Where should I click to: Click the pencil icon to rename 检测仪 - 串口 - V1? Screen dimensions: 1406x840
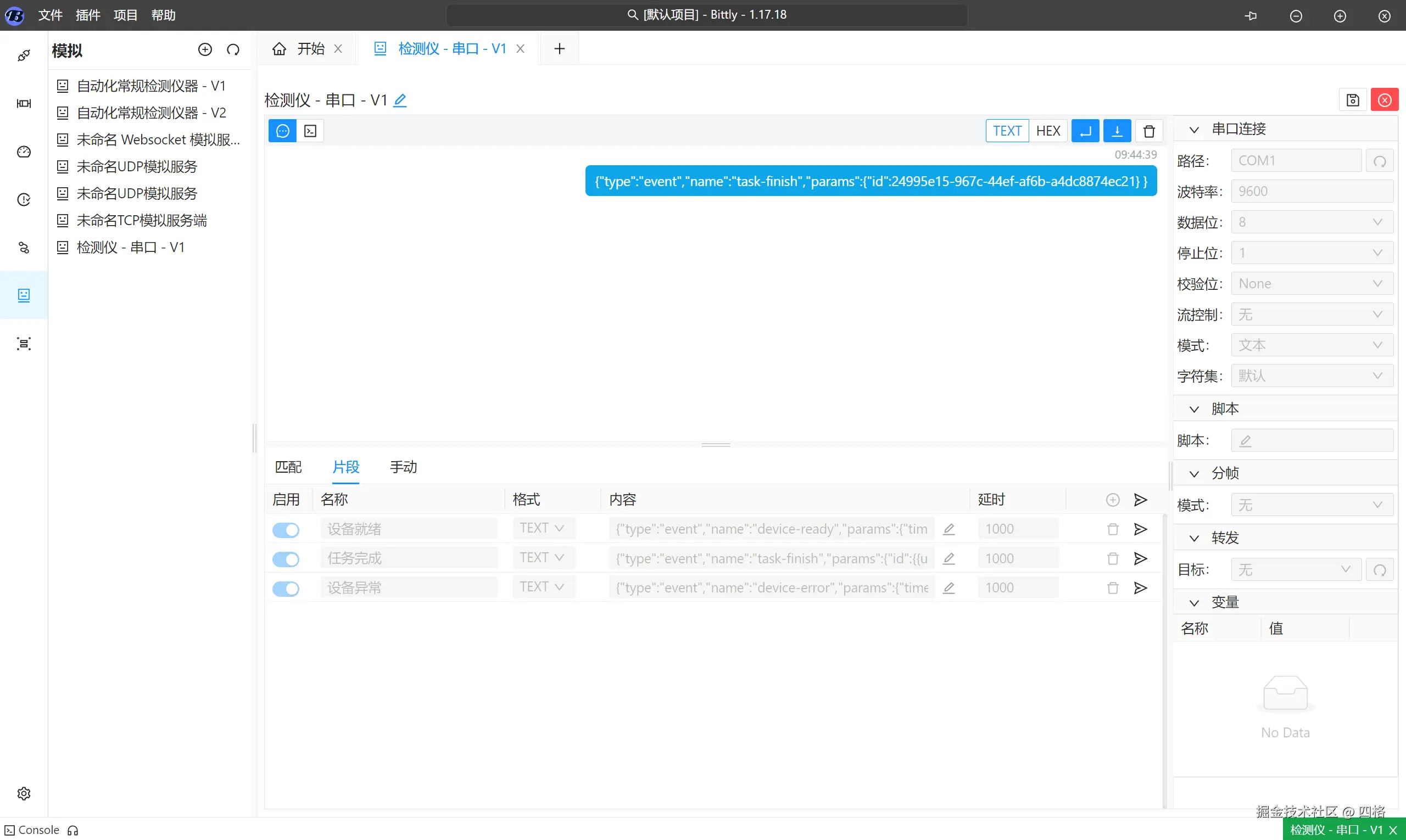[400, 101]
